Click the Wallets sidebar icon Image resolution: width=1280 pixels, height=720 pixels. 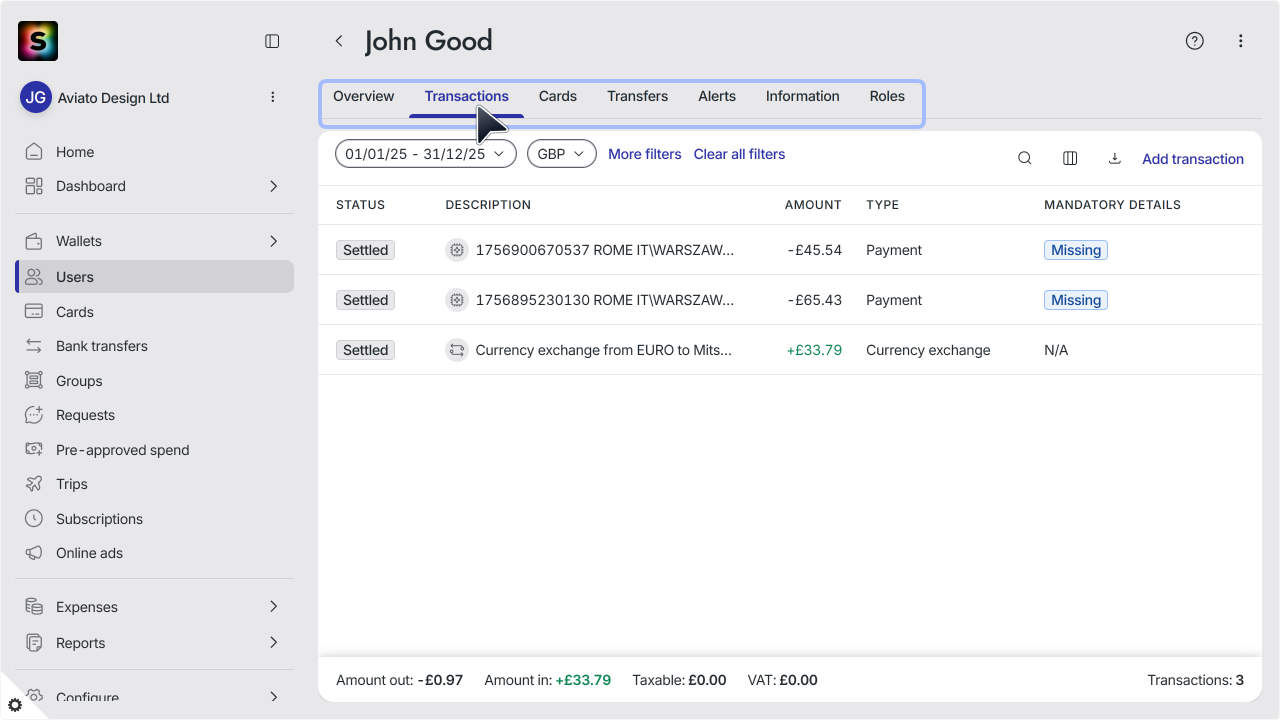click(x=34, y=241)
